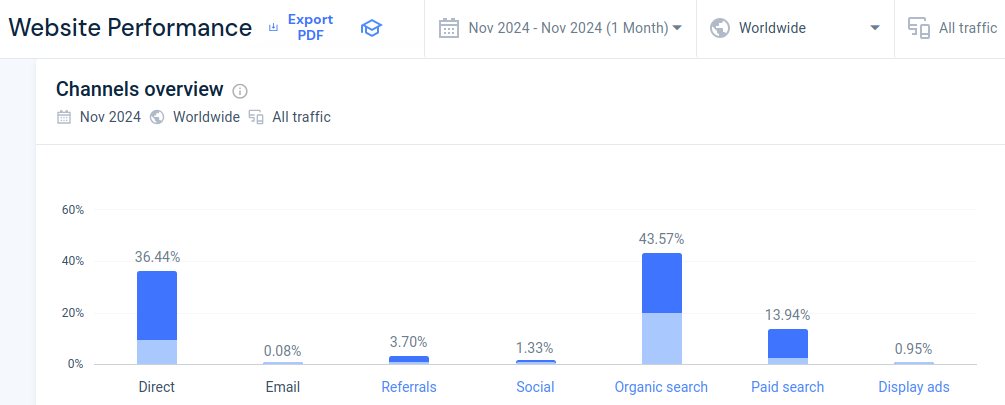Click the Paid search bar at 13.94%
The image size is (1005, 405).
(x=788, y=346)
